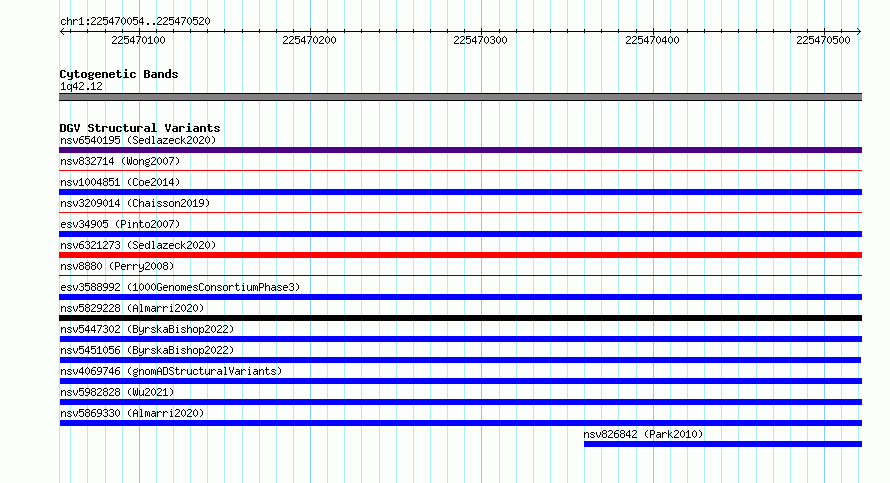This screenshot has width=890, height=483.
Task: Select the blue nsv5982828 Wu2021 bar
Action: (x=460, y=402)
